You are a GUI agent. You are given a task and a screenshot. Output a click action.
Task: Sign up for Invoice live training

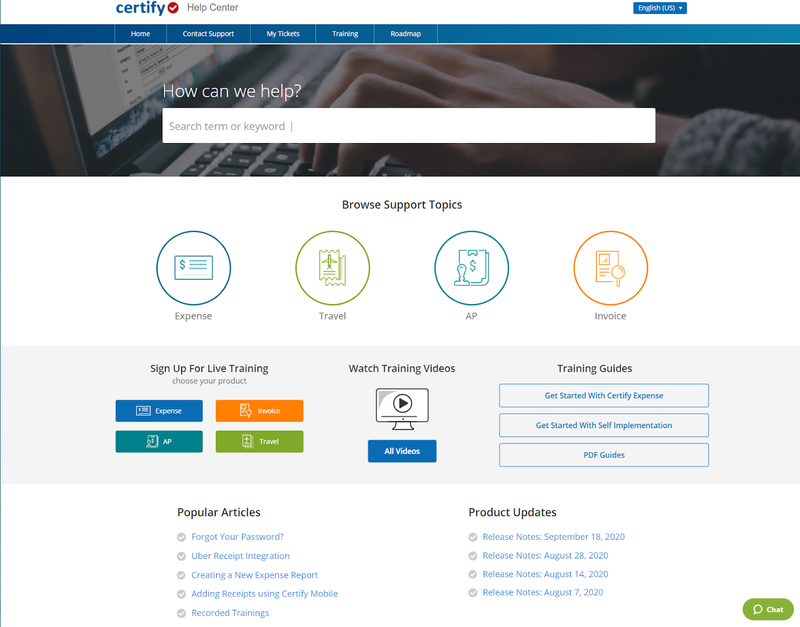(x=259, y=411)
